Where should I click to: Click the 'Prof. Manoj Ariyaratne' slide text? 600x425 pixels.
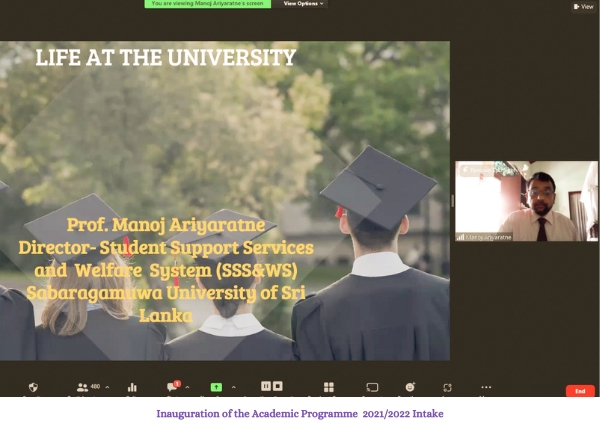click(166, 225)
